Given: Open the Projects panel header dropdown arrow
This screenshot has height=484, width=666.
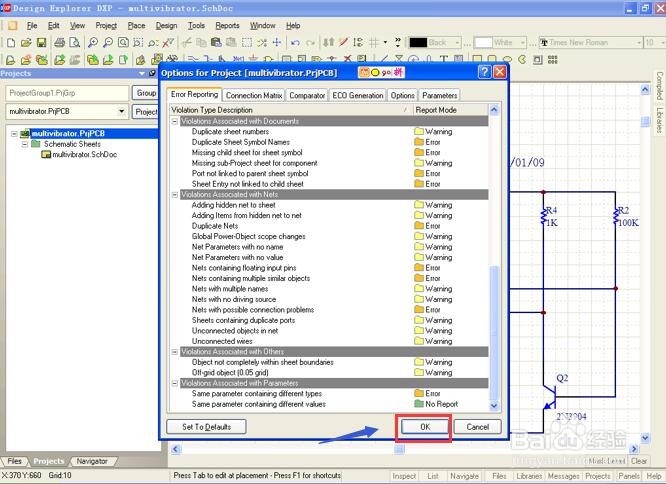Looking at the screenshot, I should tap(142, 73).
